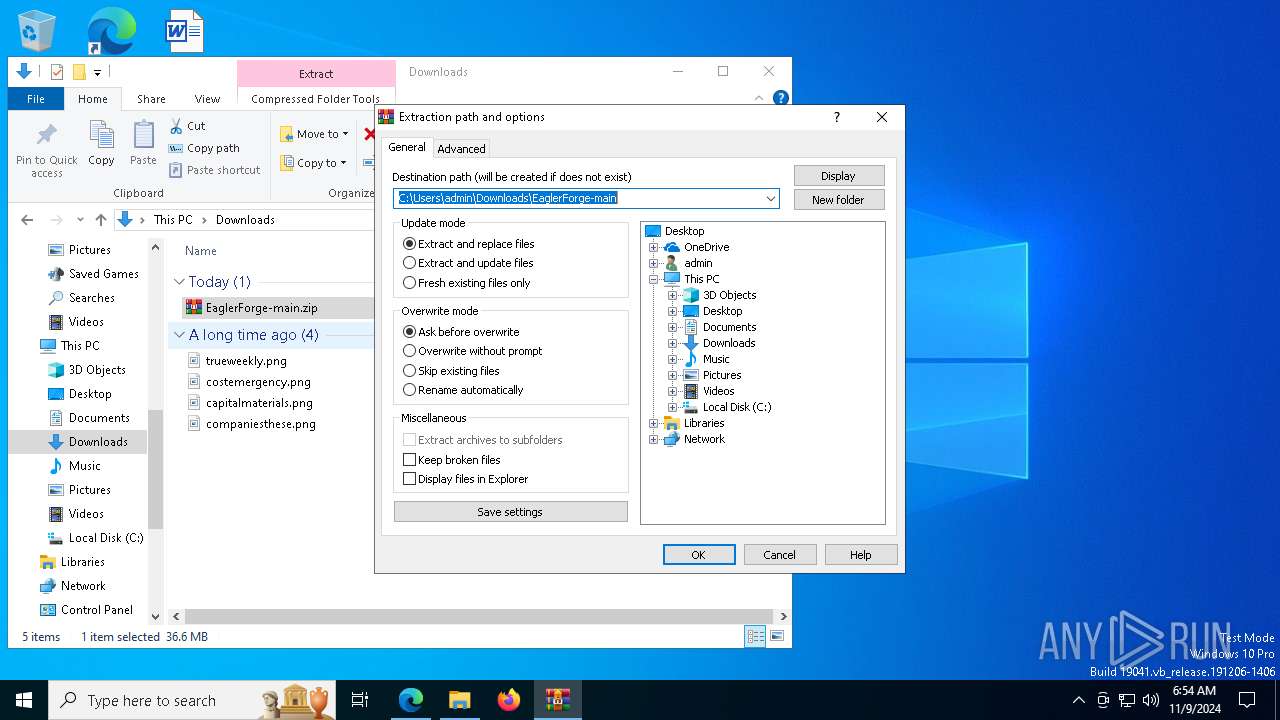
Task: Open the Explorer Help question-mark icon
Action: coord(781,98)
